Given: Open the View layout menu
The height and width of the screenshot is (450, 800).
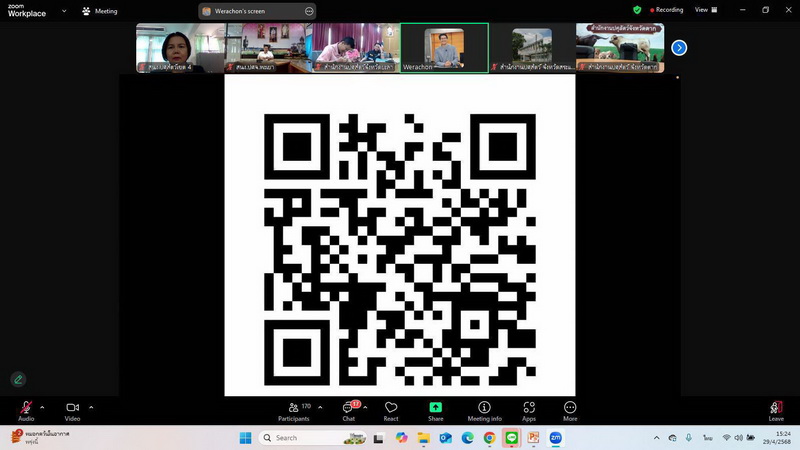Looking at the screenshot, I should 706,10.
